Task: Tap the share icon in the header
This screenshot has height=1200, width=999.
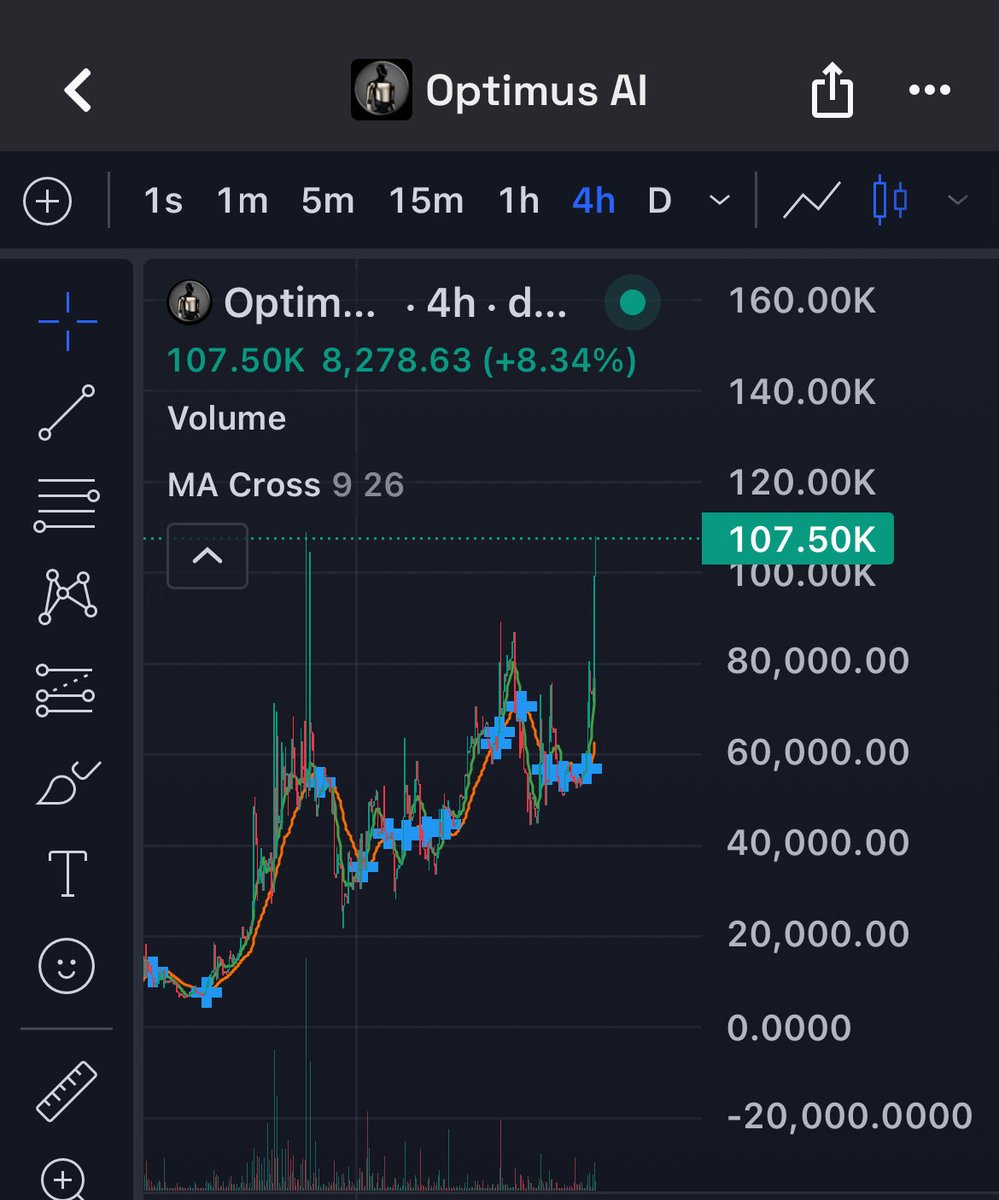Action: (831, 91)
